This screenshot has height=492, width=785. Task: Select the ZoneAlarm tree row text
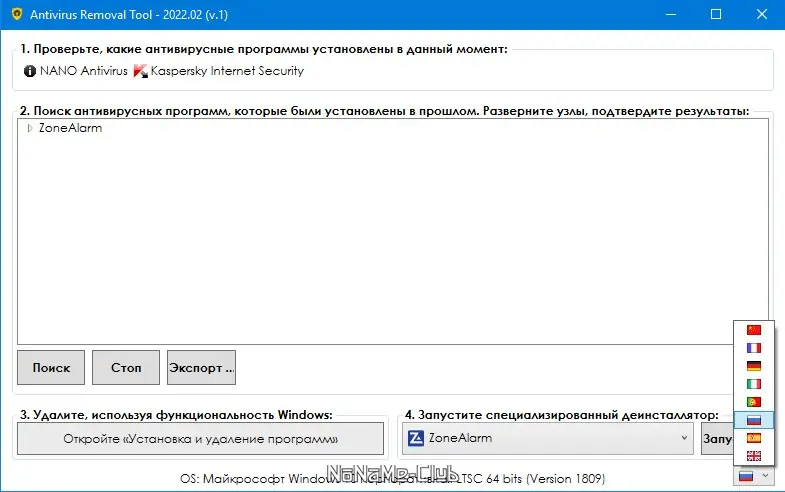[x=71, y=128]
